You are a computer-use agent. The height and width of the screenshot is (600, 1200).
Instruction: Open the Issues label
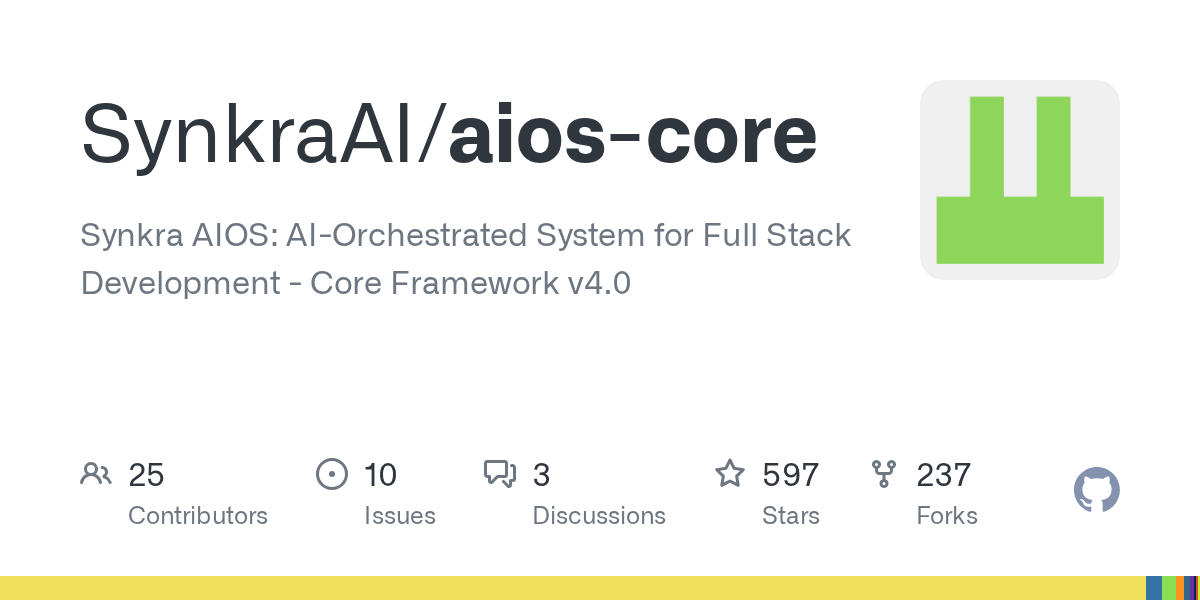[400, 516]
